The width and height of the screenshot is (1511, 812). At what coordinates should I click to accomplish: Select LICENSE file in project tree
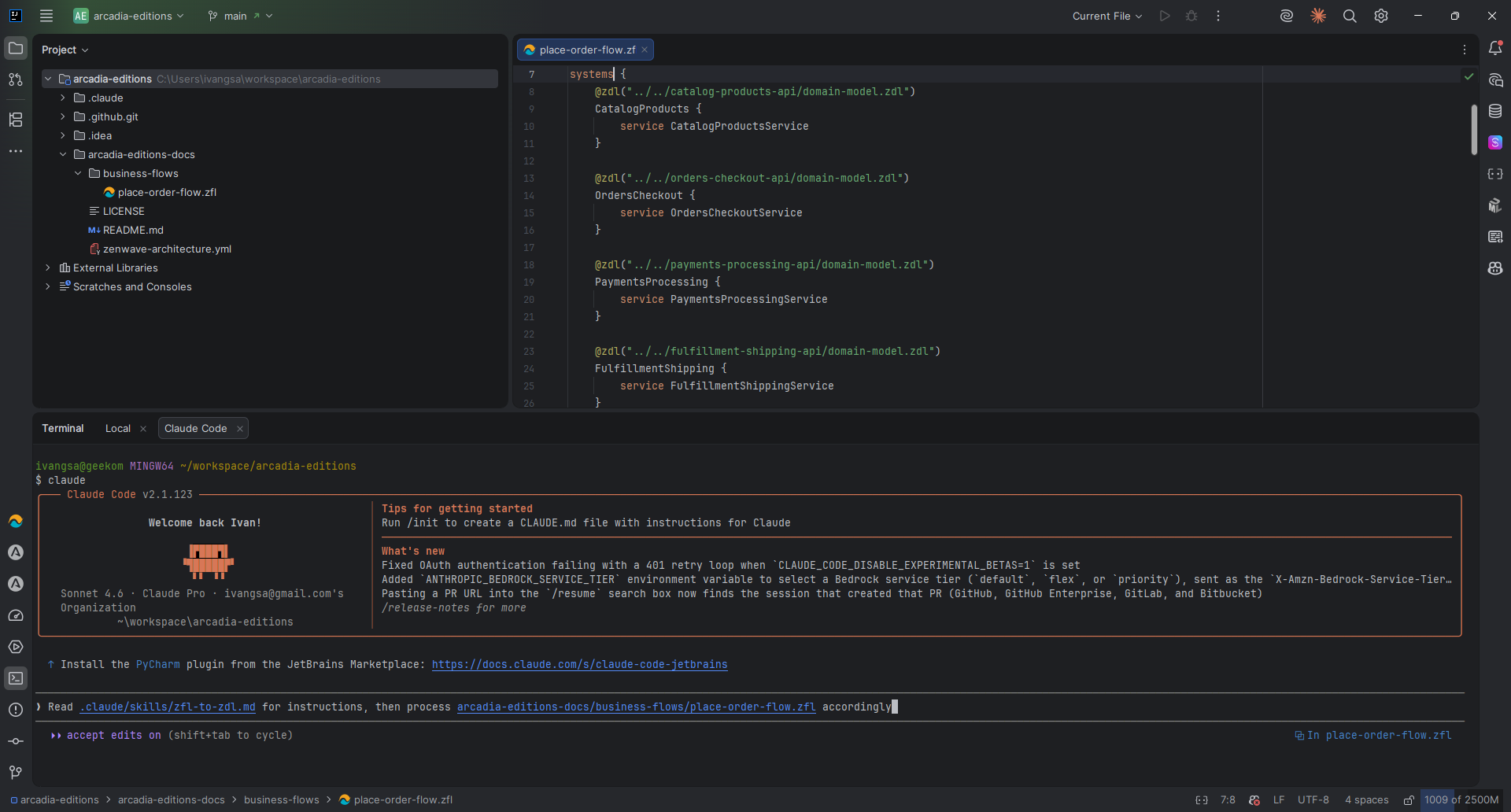pyautogui.click(x=124, y=211)
